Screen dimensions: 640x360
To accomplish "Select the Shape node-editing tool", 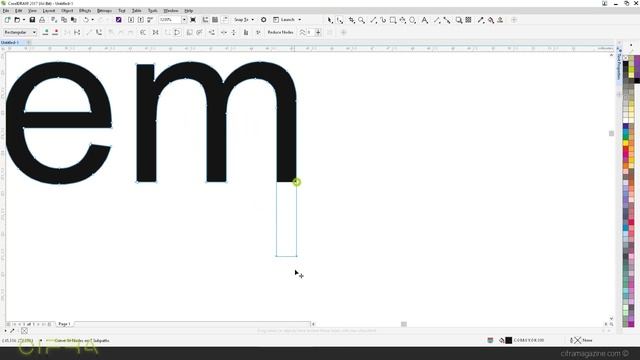I will 340,20.
